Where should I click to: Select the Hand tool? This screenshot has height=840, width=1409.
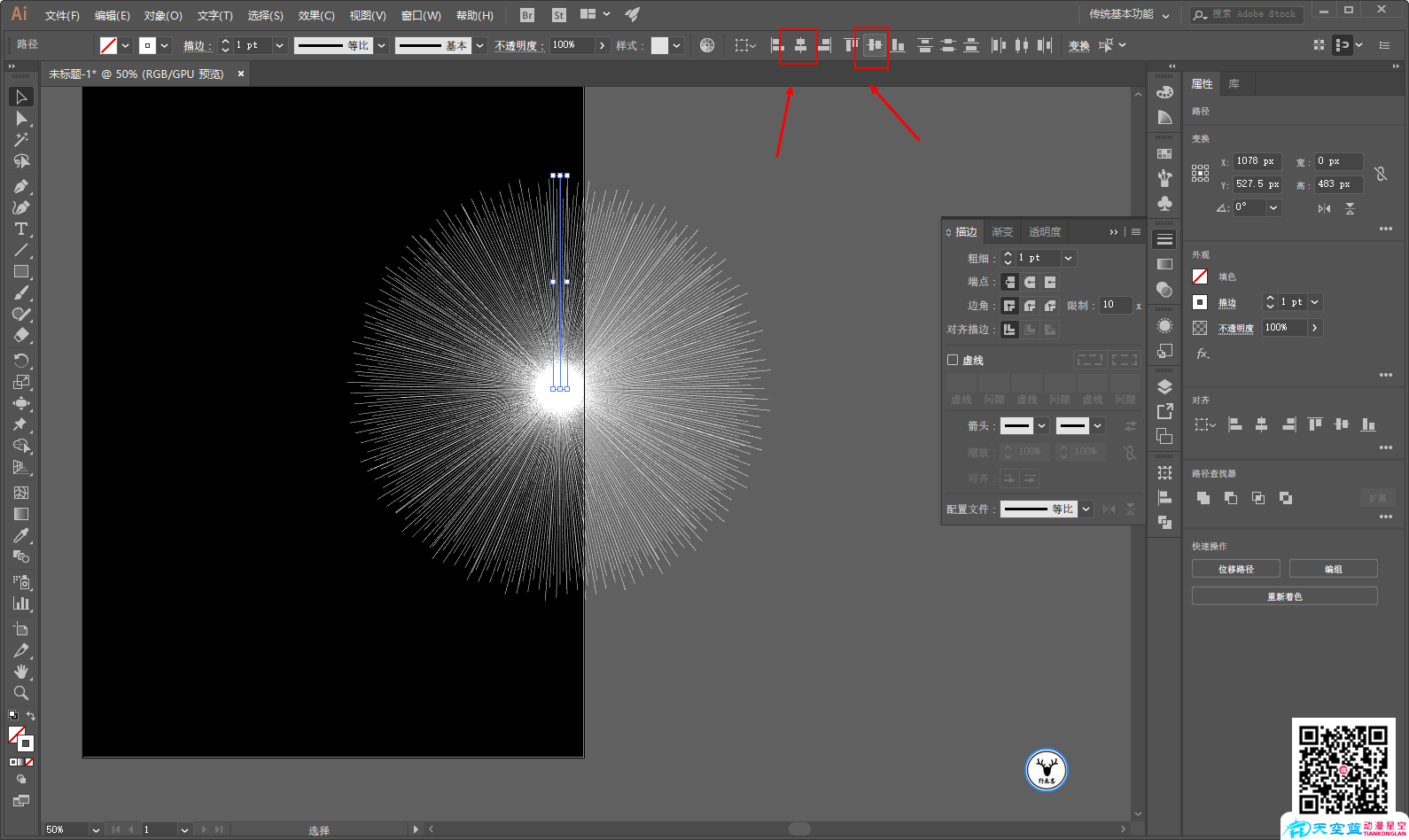[x=21, y=672]
